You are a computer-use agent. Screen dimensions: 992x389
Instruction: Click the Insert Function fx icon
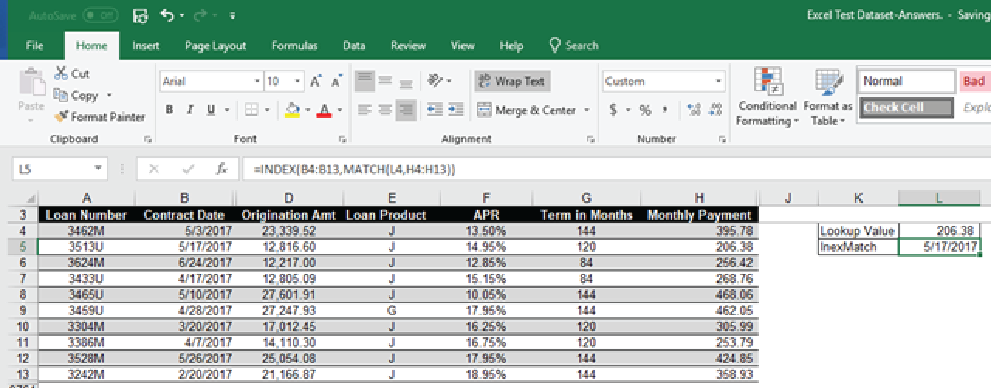pos(221,170)
